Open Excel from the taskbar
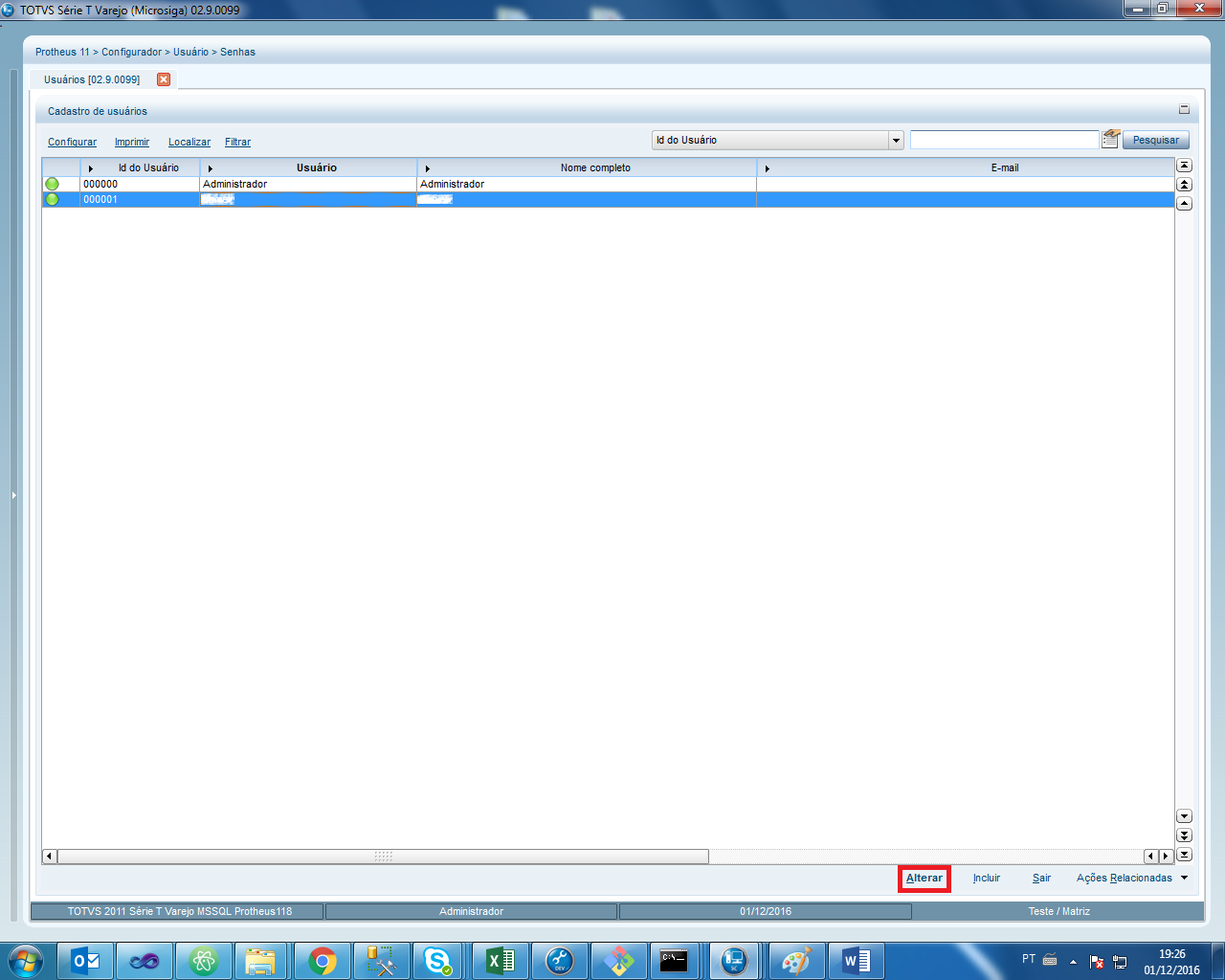 [x=501, y=961]
